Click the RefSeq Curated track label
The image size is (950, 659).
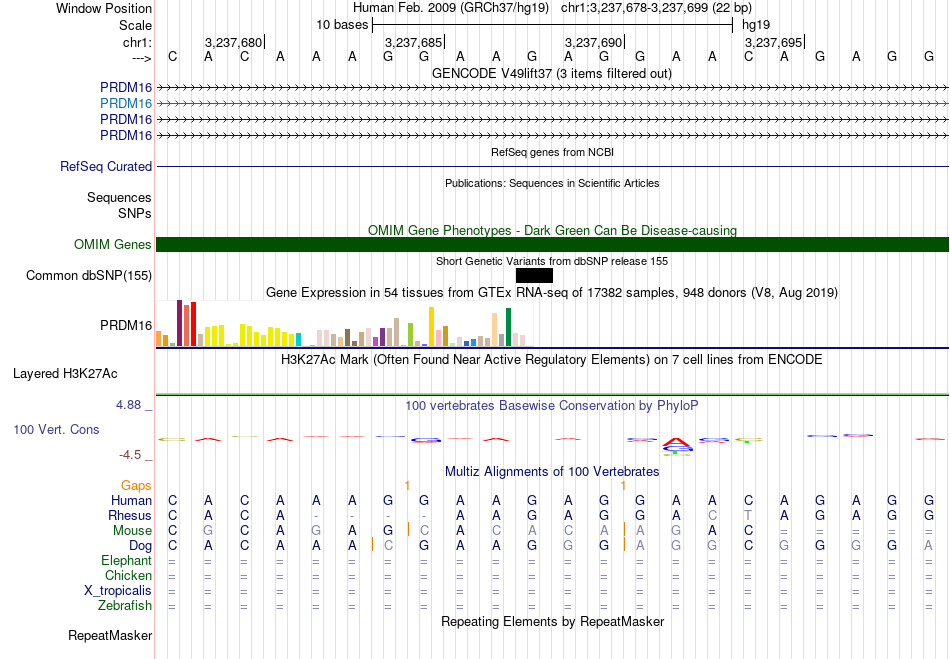(106, 166)
